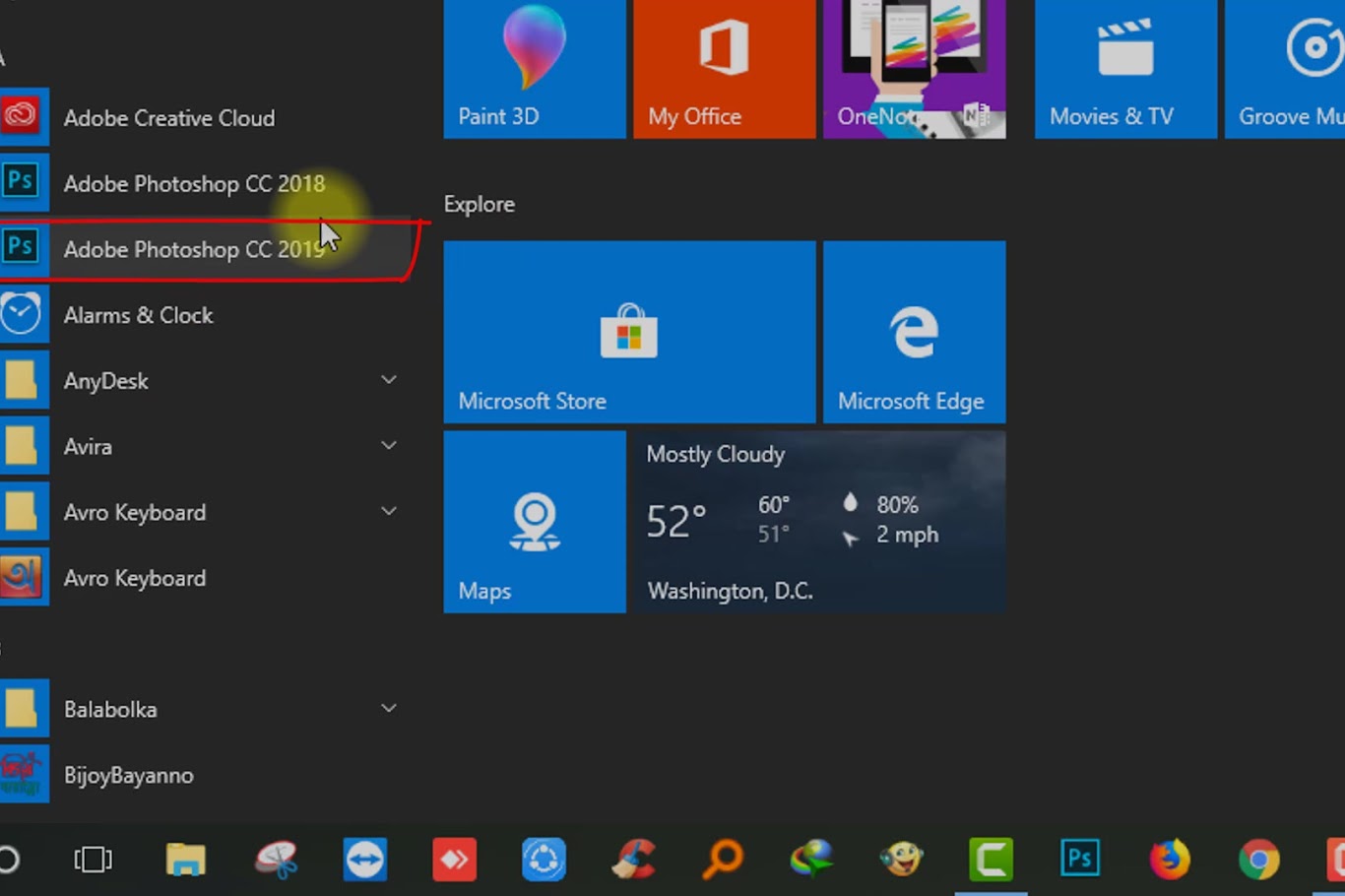Viewport: 1345px width, 896px height.
Task: Launch CCleaner from the taskbar
Action: pyautogui.click(x=634, y=860)
